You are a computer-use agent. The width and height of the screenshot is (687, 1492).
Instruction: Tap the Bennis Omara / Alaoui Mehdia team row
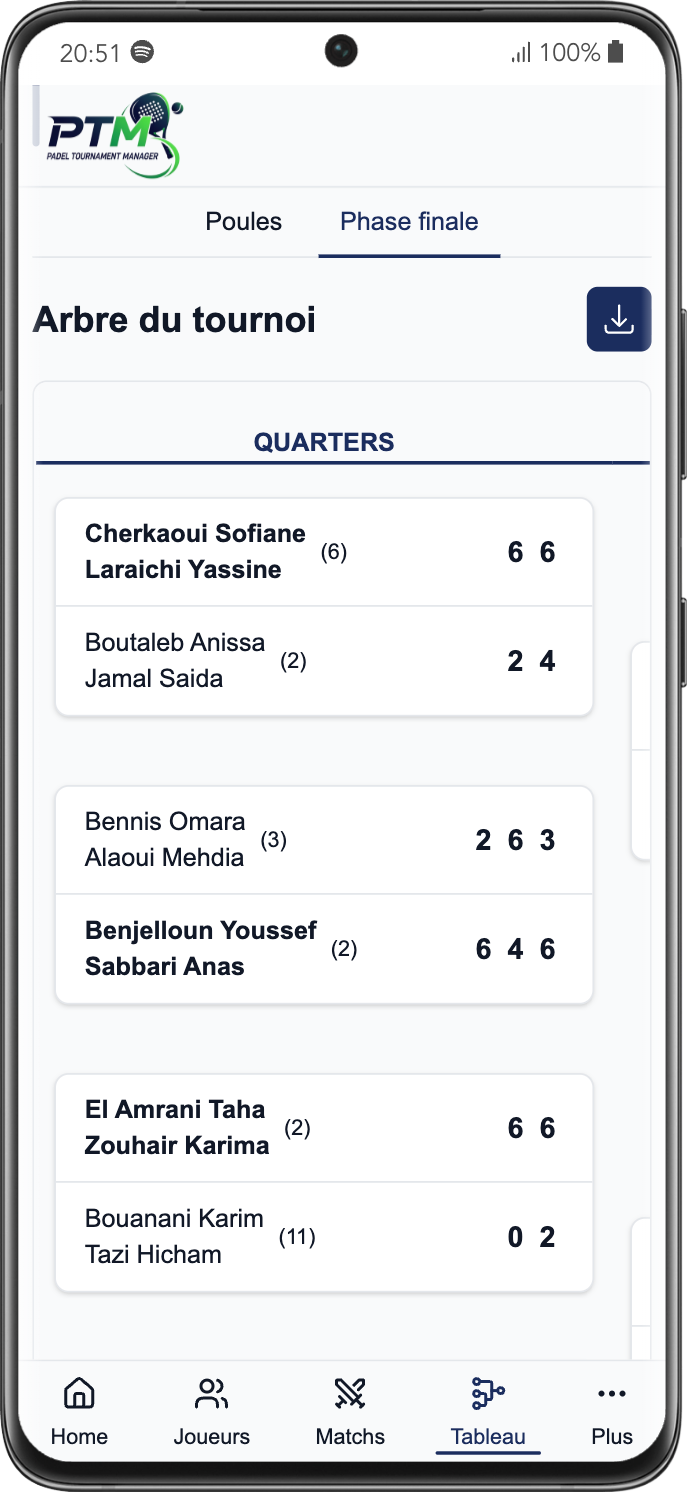tap(324, 840)
